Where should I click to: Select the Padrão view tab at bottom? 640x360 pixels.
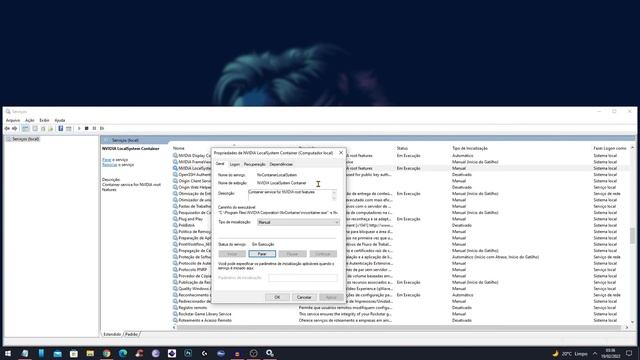[131, 334]
